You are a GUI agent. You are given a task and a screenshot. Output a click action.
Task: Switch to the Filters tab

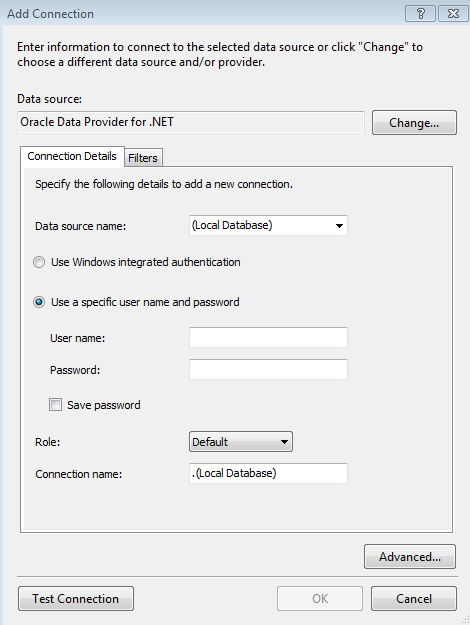[x=143, y=158]
